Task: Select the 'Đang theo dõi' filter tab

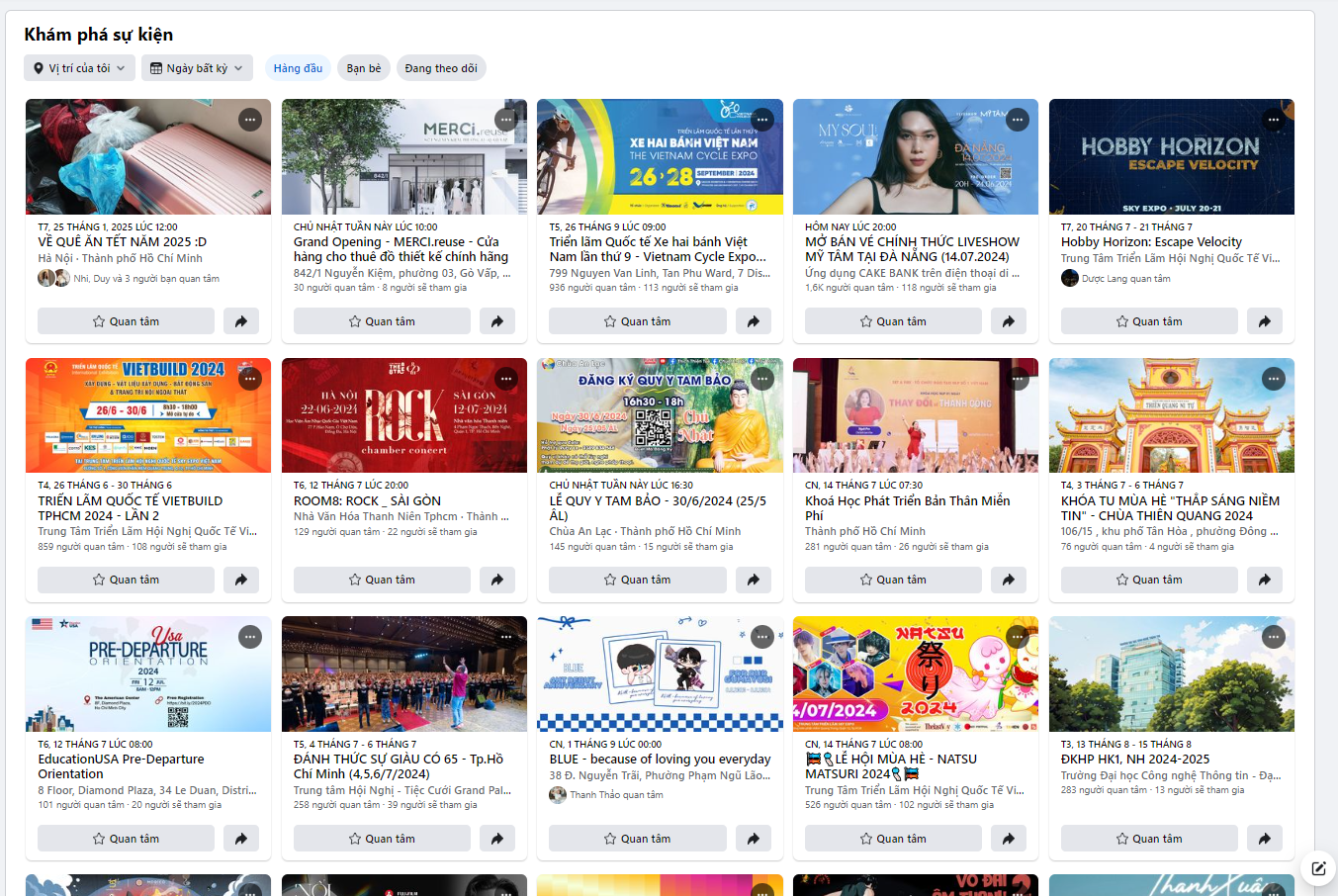Action: tap(441, 68)
